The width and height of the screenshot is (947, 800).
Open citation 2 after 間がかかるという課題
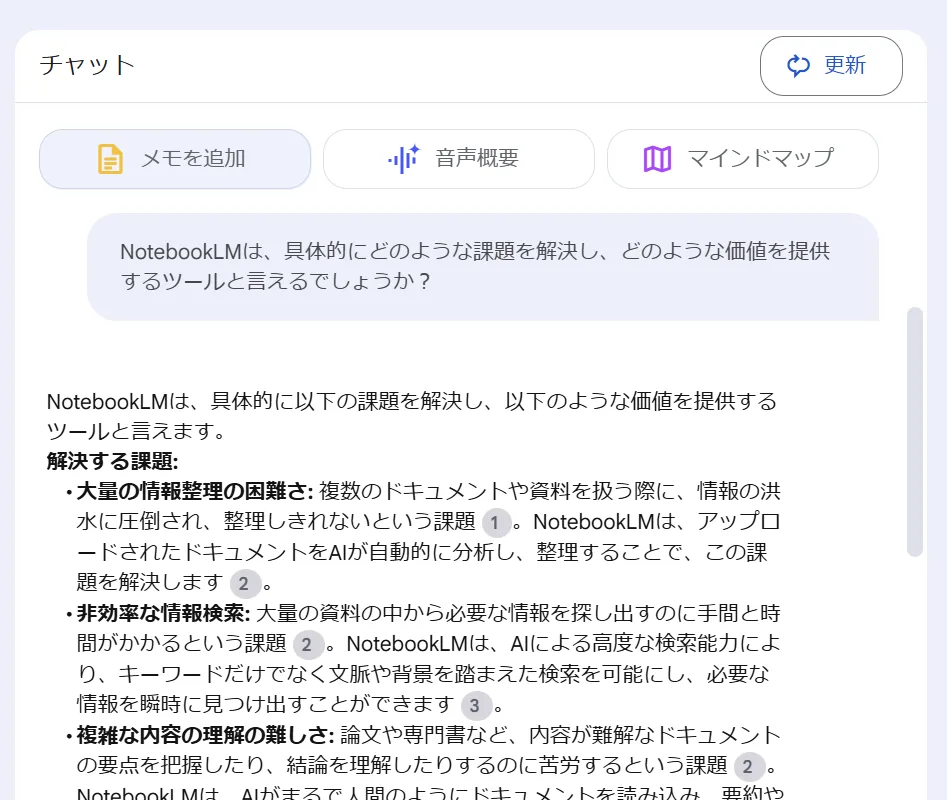(307, 645)
